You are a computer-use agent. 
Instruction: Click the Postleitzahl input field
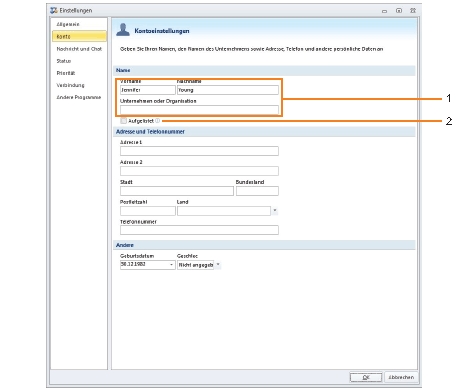tap(148, 211)
